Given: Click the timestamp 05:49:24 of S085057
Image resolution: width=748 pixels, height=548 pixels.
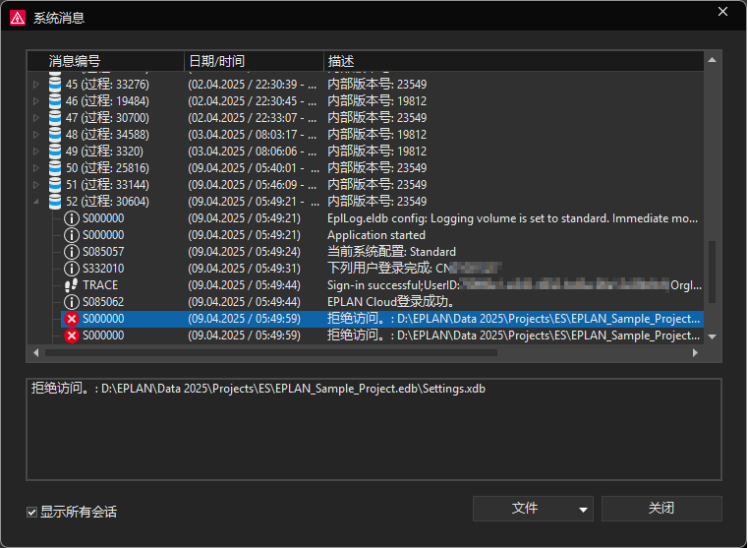Looking at the screenshot, I should coord(244,252).
